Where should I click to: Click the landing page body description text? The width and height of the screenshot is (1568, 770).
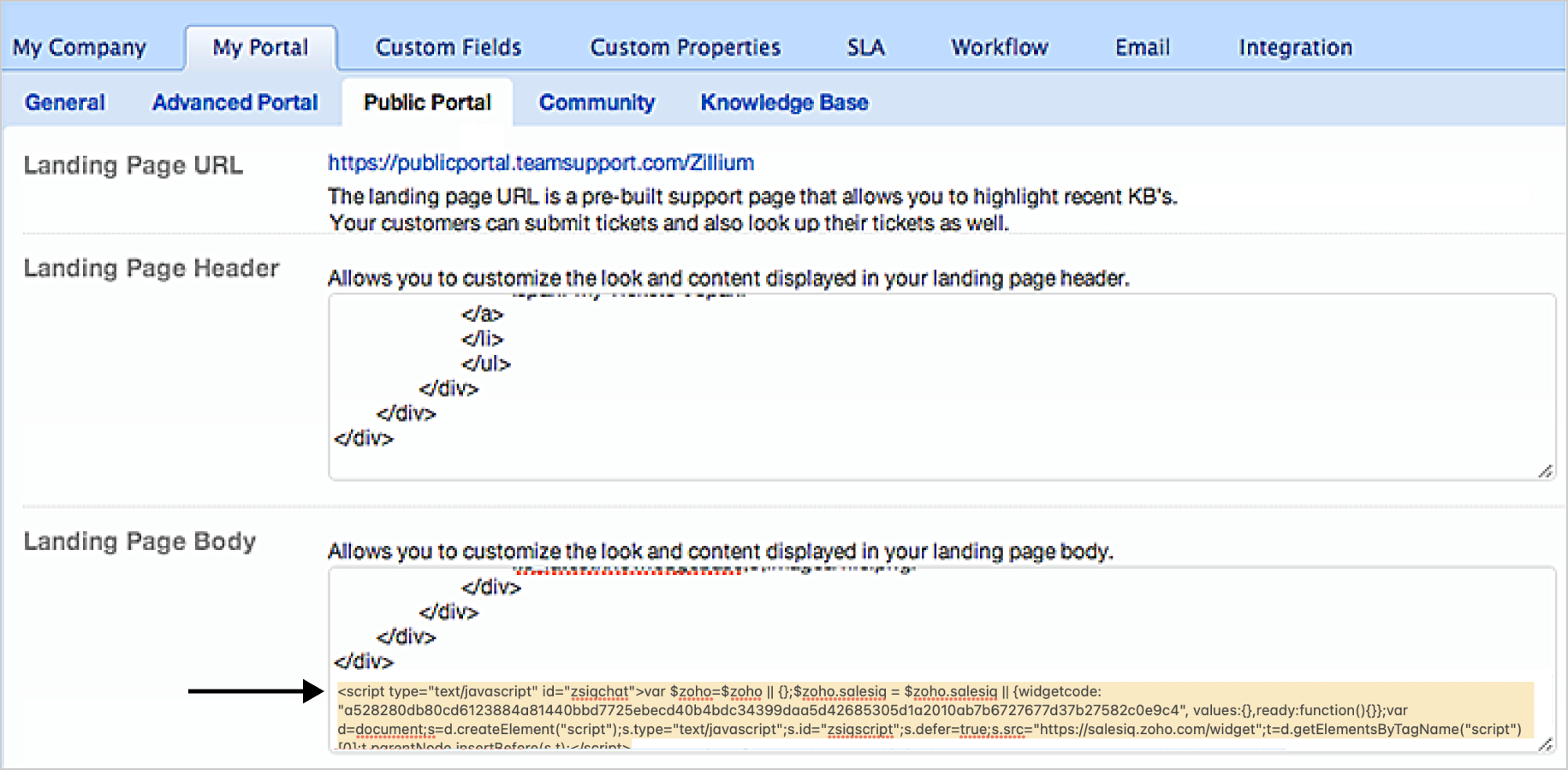pos(721,551)
